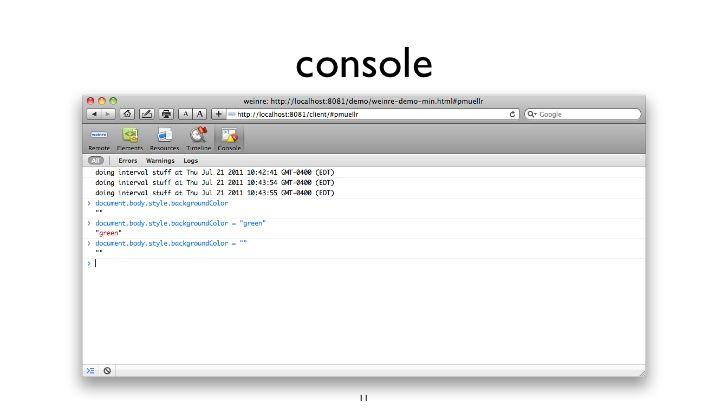The width and height of the screenshot is (728, 410).
Task: Click the plus add-bookmark button
Action: 218,114
